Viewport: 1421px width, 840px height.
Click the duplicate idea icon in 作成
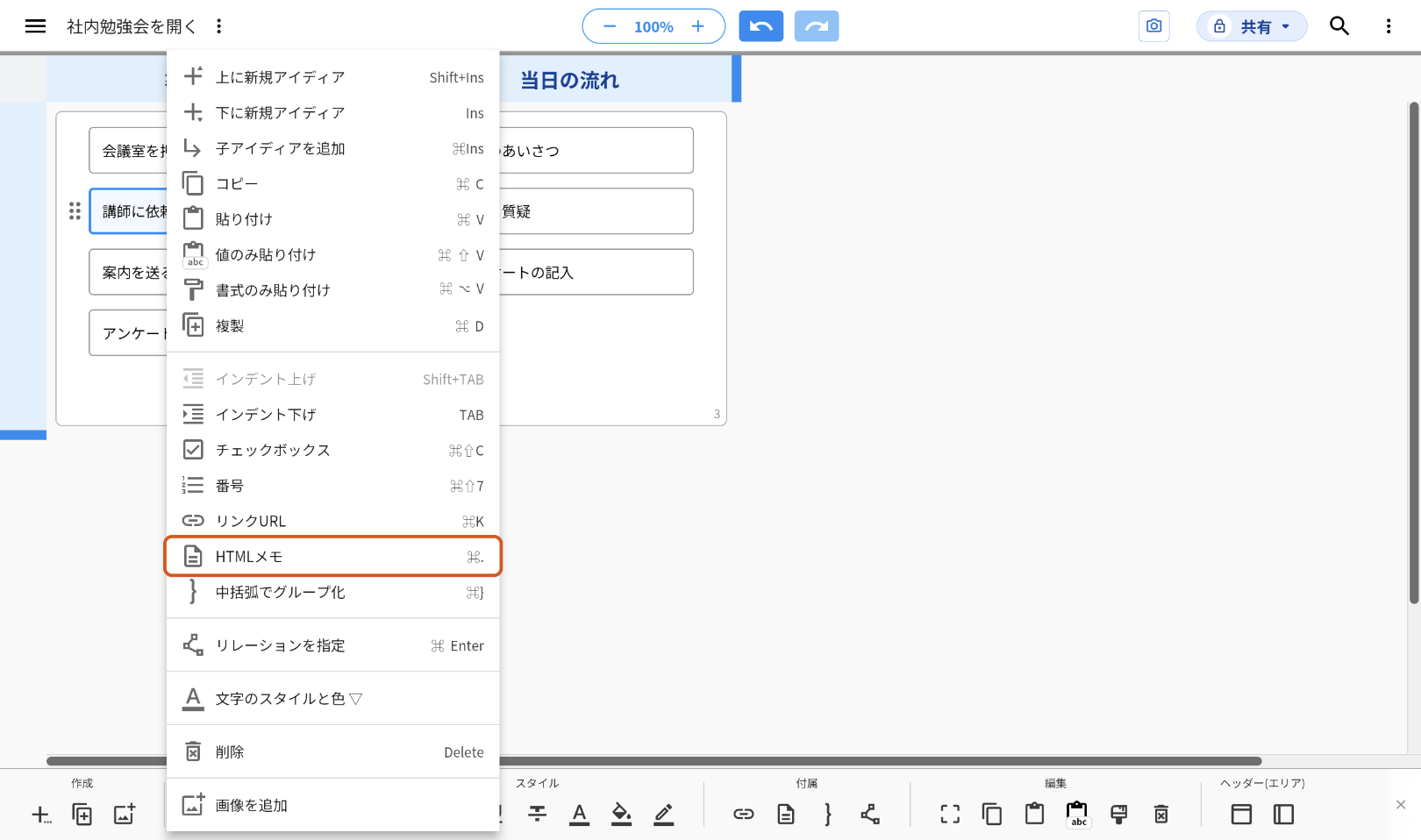82,815
